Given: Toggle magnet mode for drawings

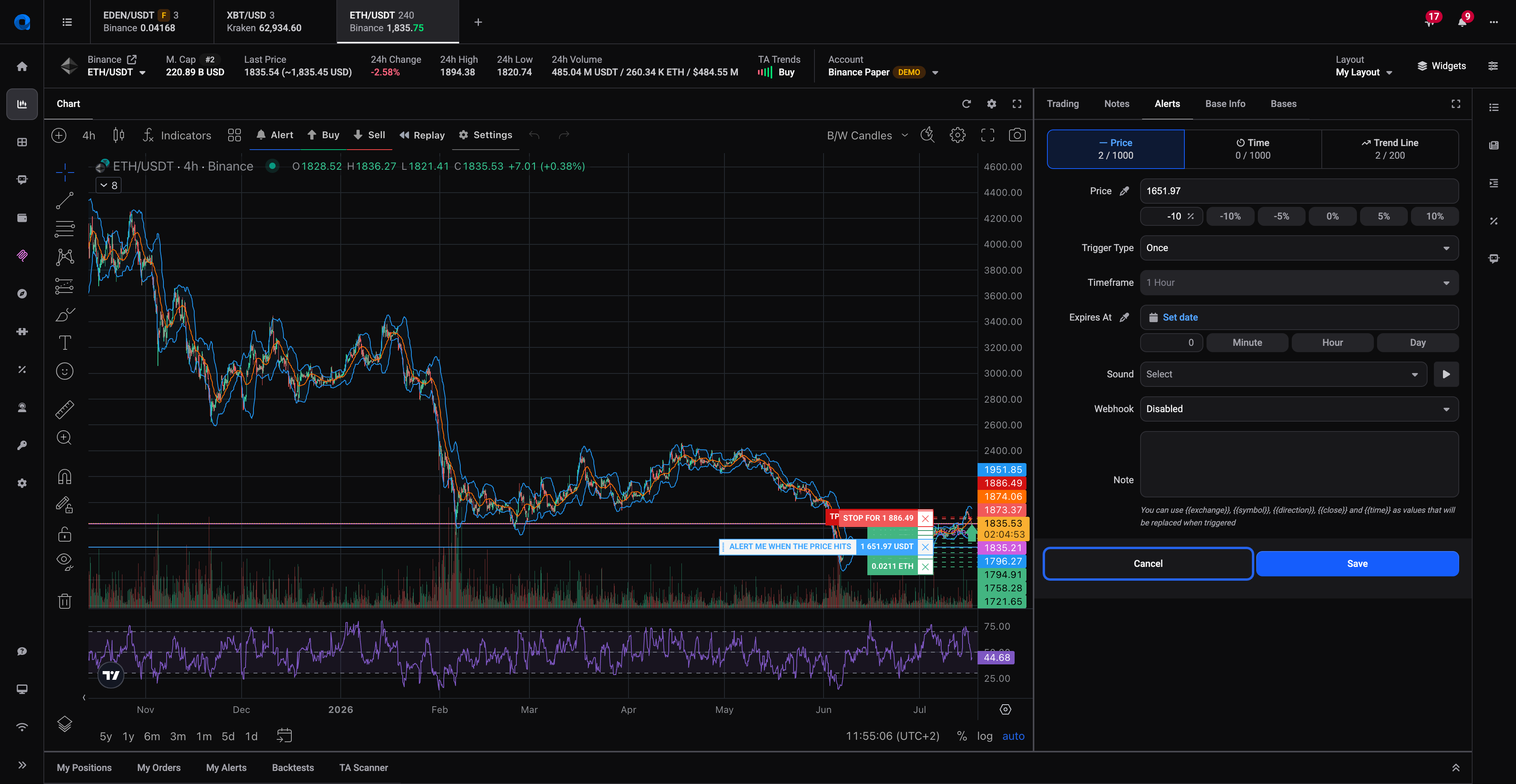Looking at the screenshot, I should coord(65,476).
